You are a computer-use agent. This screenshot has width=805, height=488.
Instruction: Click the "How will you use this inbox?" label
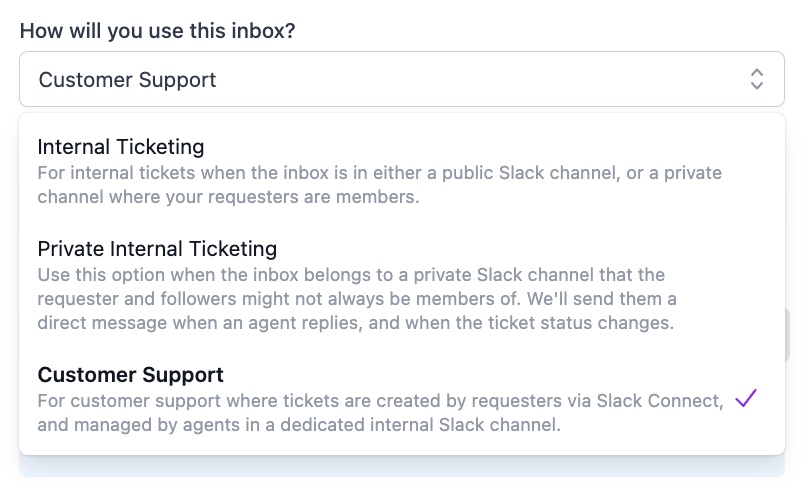pyautogui.click(x=157, y=30)
